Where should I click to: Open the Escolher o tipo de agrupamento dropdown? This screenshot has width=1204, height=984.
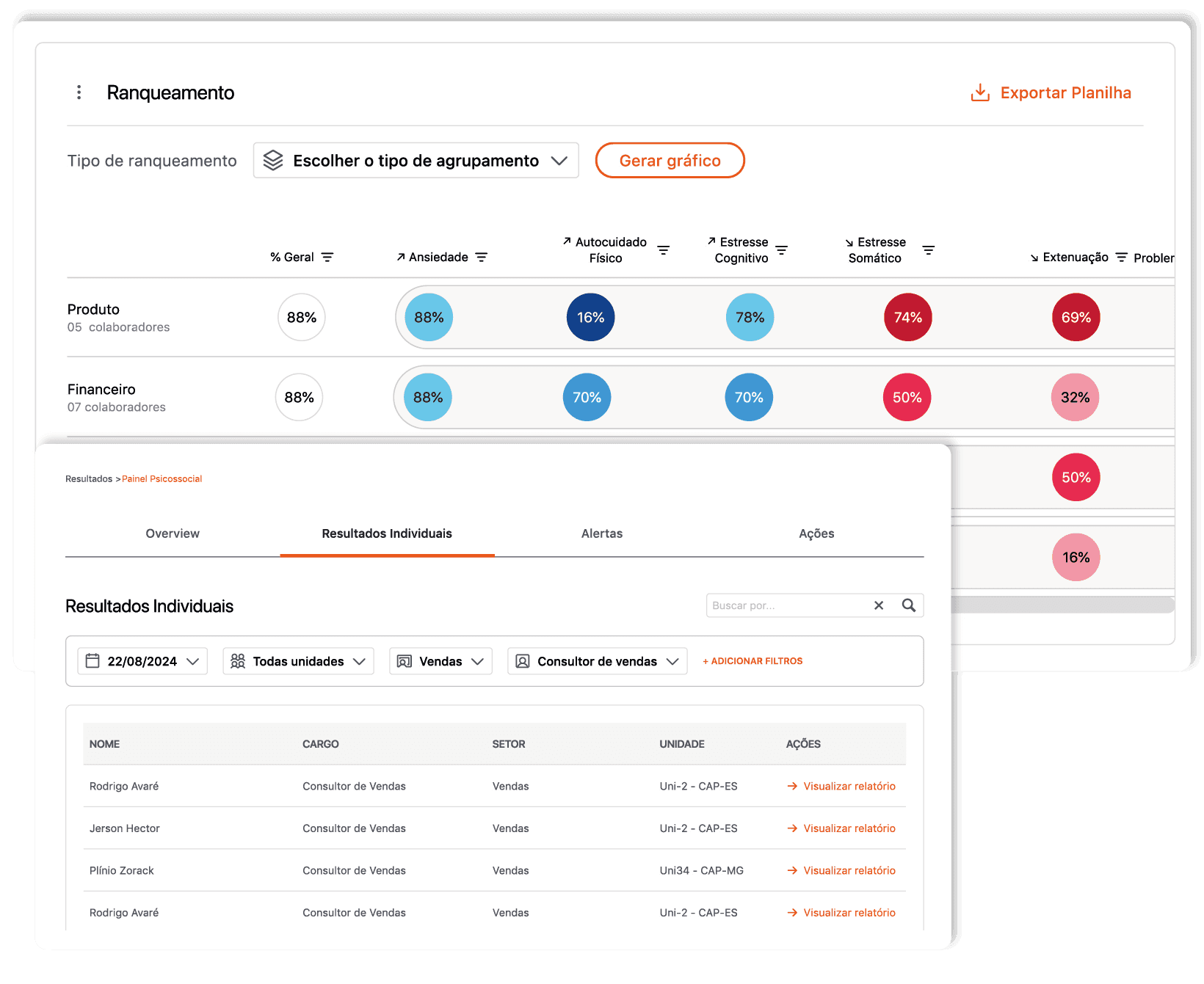click(x=416, y=161)
